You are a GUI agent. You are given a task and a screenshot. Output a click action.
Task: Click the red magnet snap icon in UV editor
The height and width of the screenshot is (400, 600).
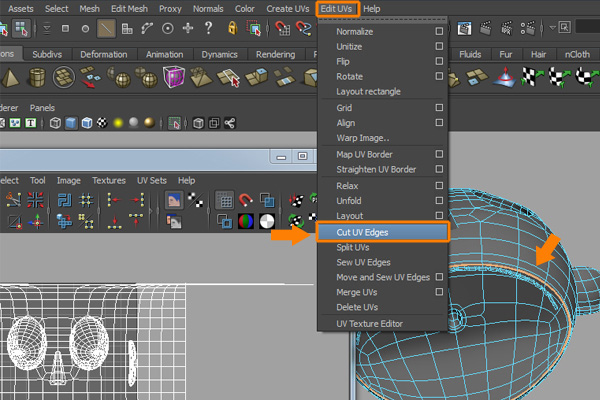coord(246,201)
